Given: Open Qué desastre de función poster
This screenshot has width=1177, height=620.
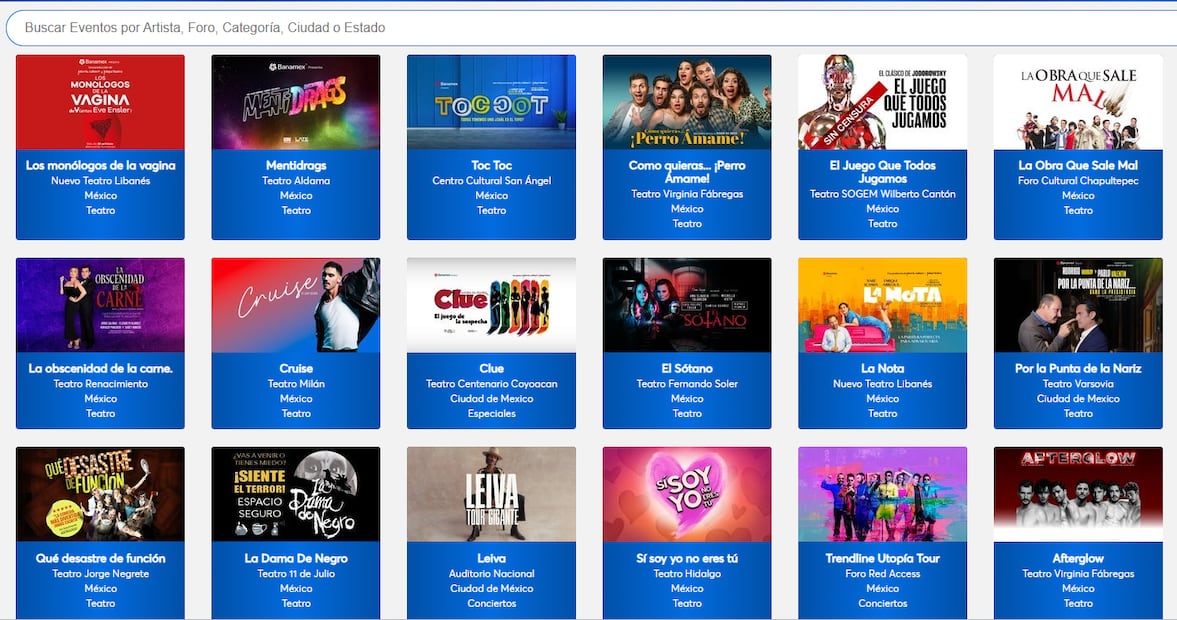Looking at the screenshot, I should pos(100,494).
